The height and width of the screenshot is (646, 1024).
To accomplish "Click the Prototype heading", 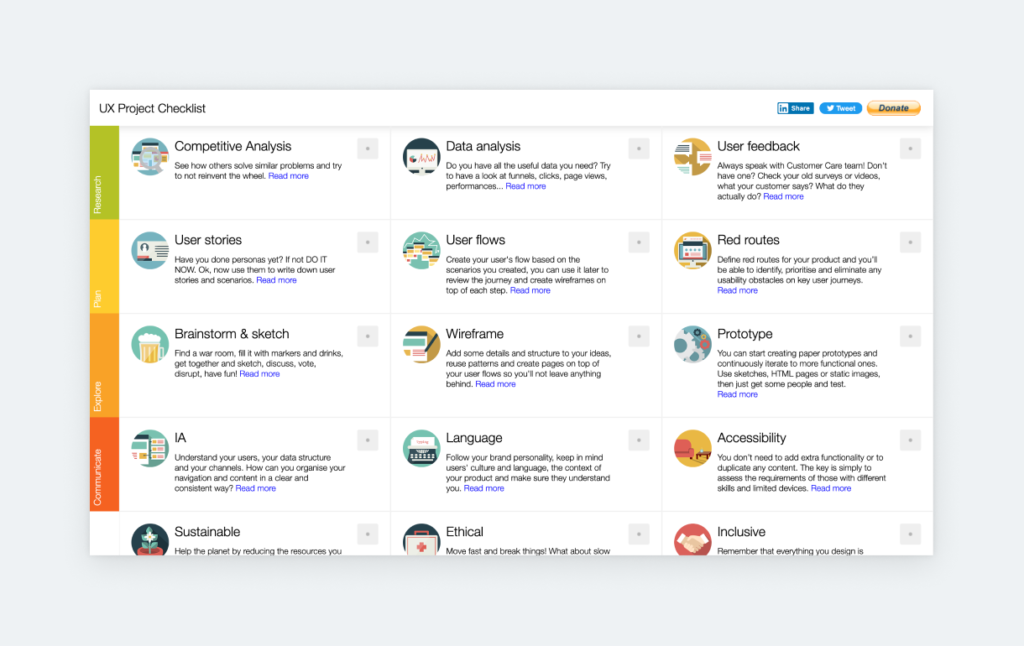I will tap(744, 334).
